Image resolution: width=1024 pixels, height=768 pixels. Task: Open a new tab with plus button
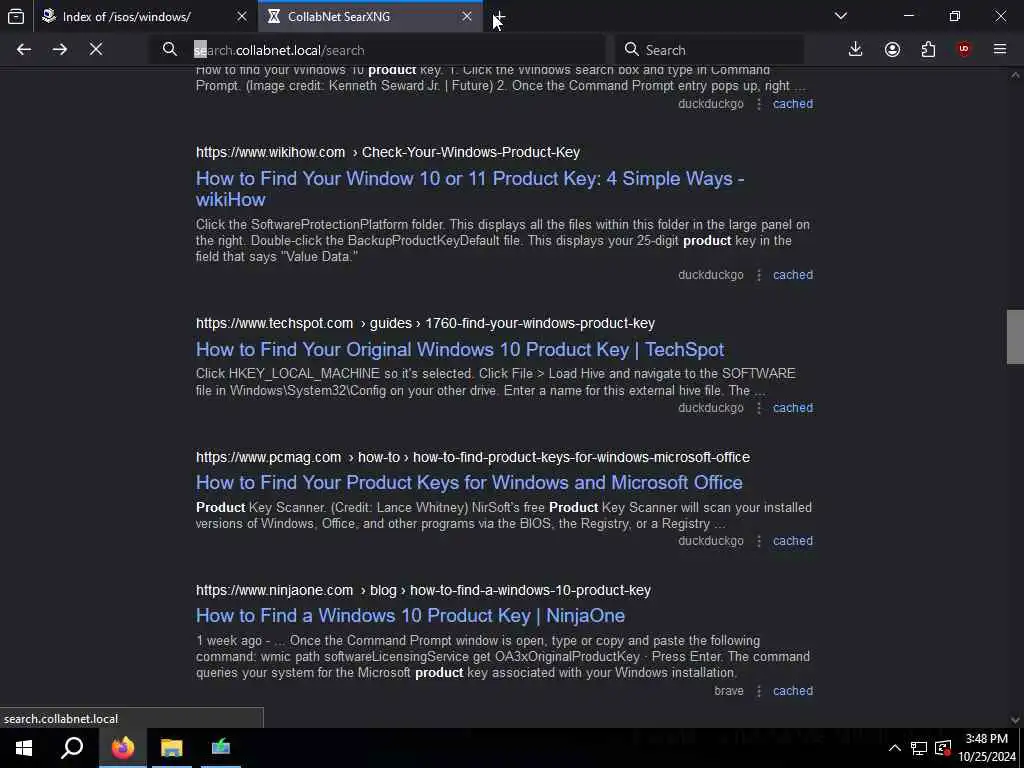pyautogui.click(x=500, y=16)
